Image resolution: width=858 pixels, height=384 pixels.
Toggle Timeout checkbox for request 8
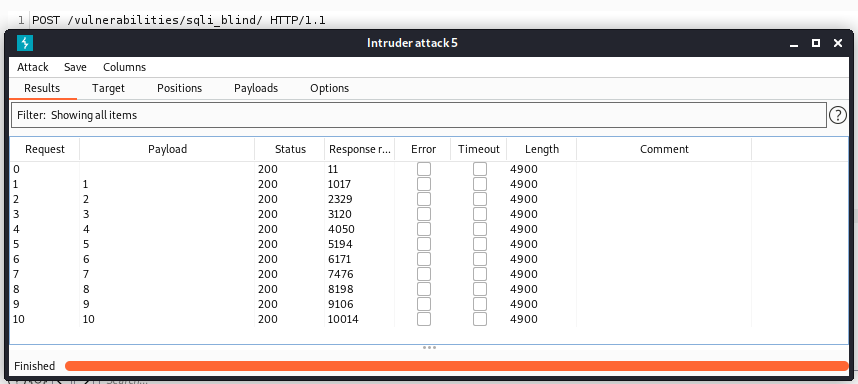point(480,289)
